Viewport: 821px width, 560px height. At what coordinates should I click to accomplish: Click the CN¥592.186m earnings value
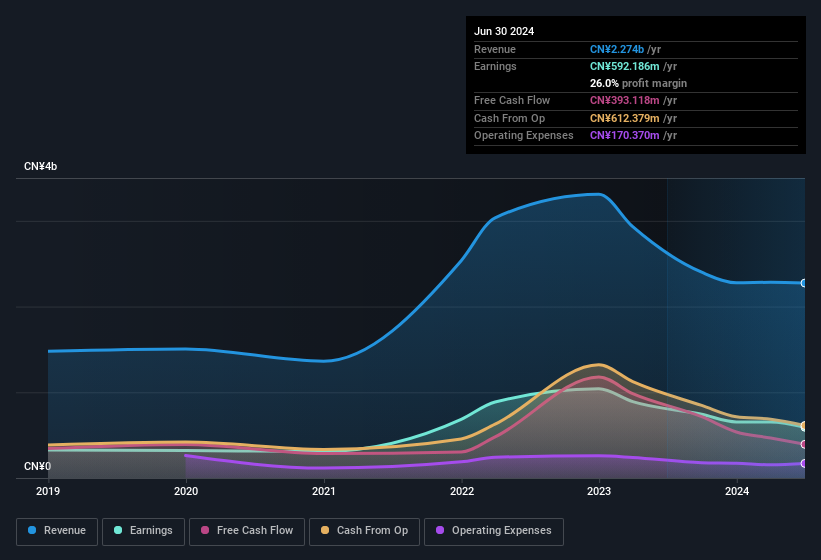[625, 66]
